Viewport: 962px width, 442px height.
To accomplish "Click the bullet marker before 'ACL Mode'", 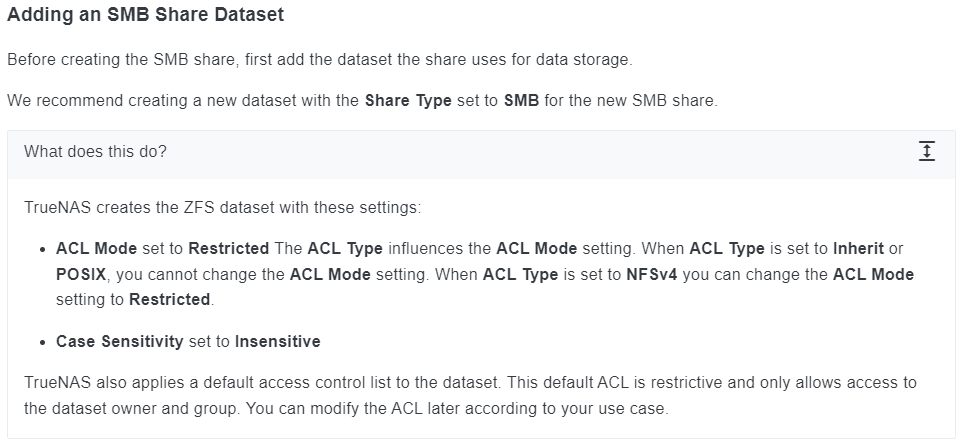I will (x=42, y=250).
